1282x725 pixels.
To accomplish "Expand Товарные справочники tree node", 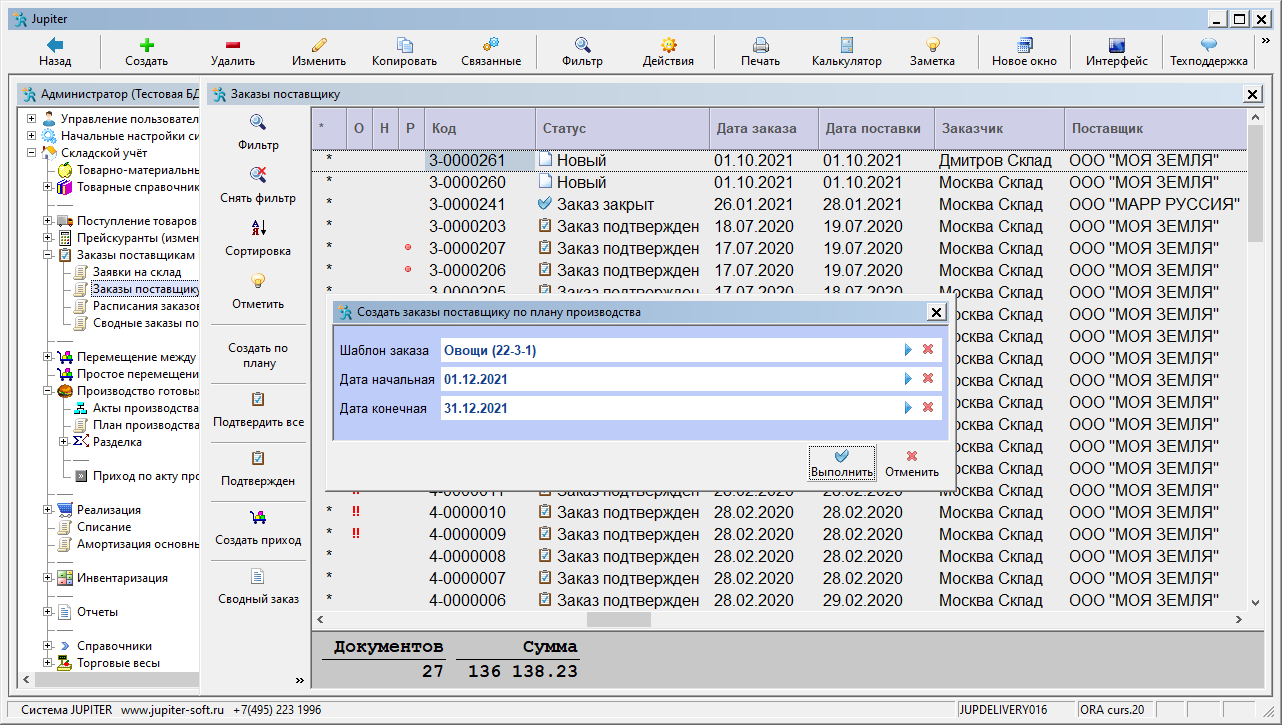I will (48, 187).
